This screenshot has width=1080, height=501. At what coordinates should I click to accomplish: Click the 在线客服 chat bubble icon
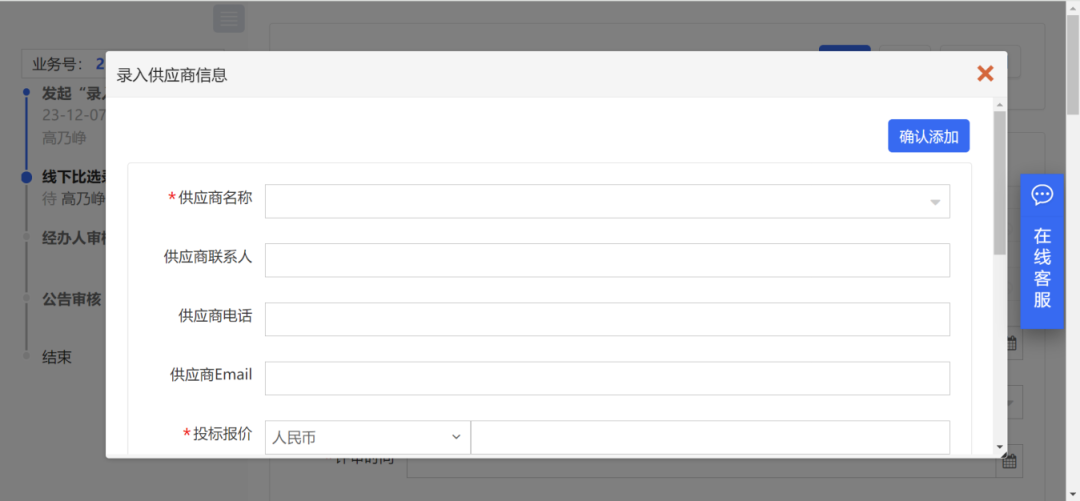pos(1042,195)
